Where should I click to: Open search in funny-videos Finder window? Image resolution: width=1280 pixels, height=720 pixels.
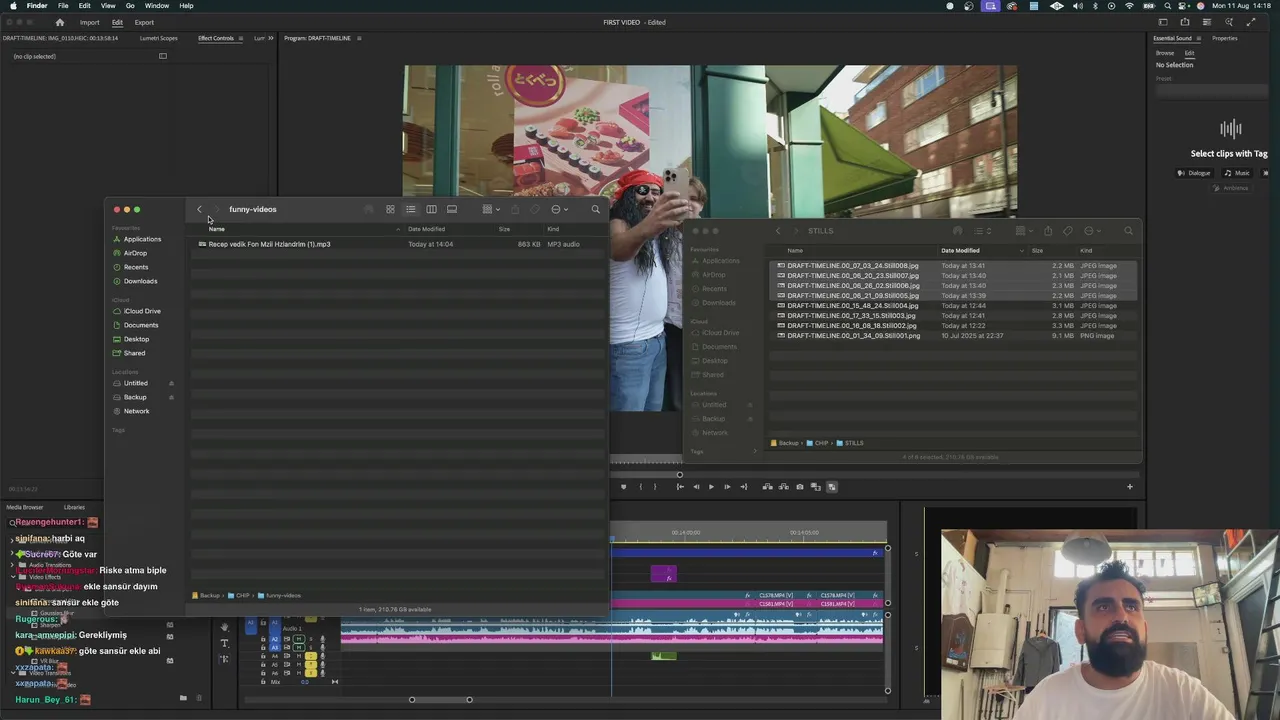click(x=595, y=209)
